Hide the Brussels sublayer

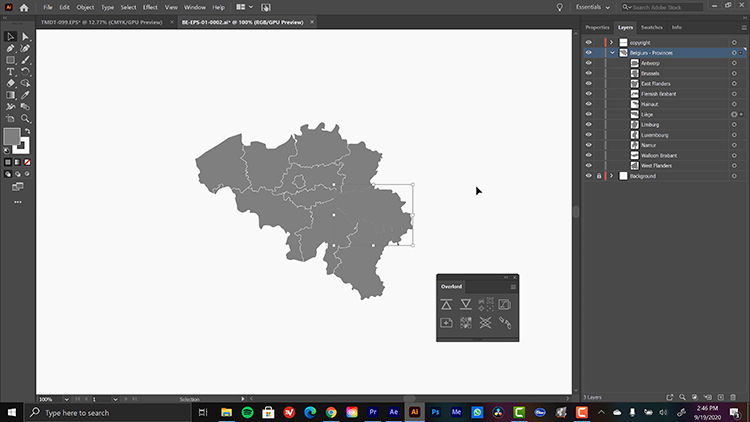click(x=589, y=73)
